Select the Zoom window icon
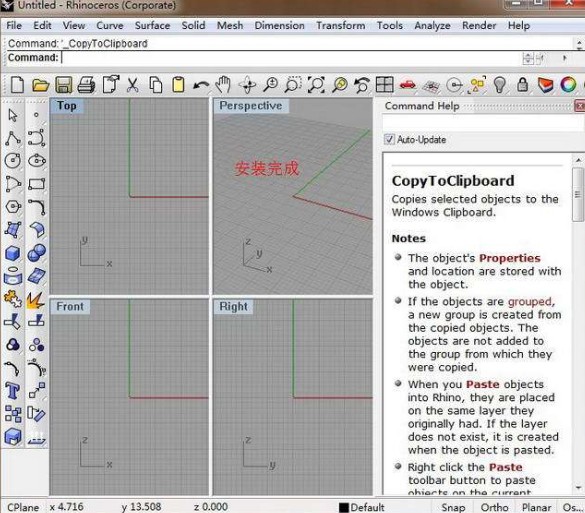This screenshot has height=513, width=585. pyautogui.click(x=293, y=85)
